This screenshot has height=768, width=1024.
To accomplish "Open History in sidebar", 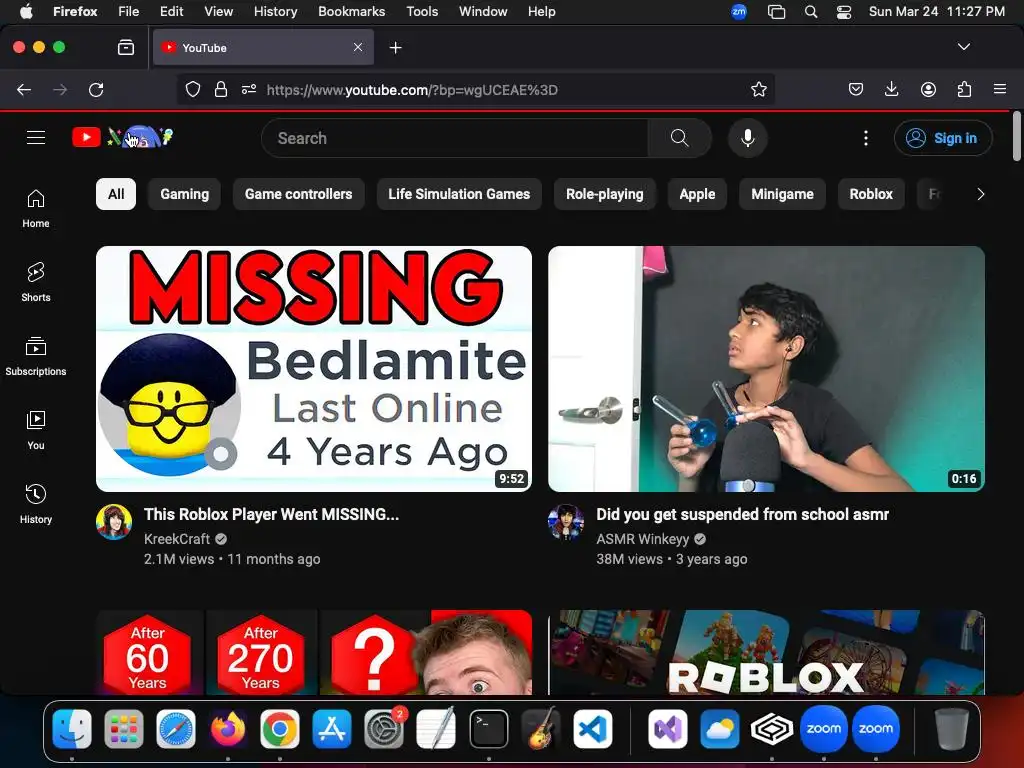I will [x=36, y=504].
